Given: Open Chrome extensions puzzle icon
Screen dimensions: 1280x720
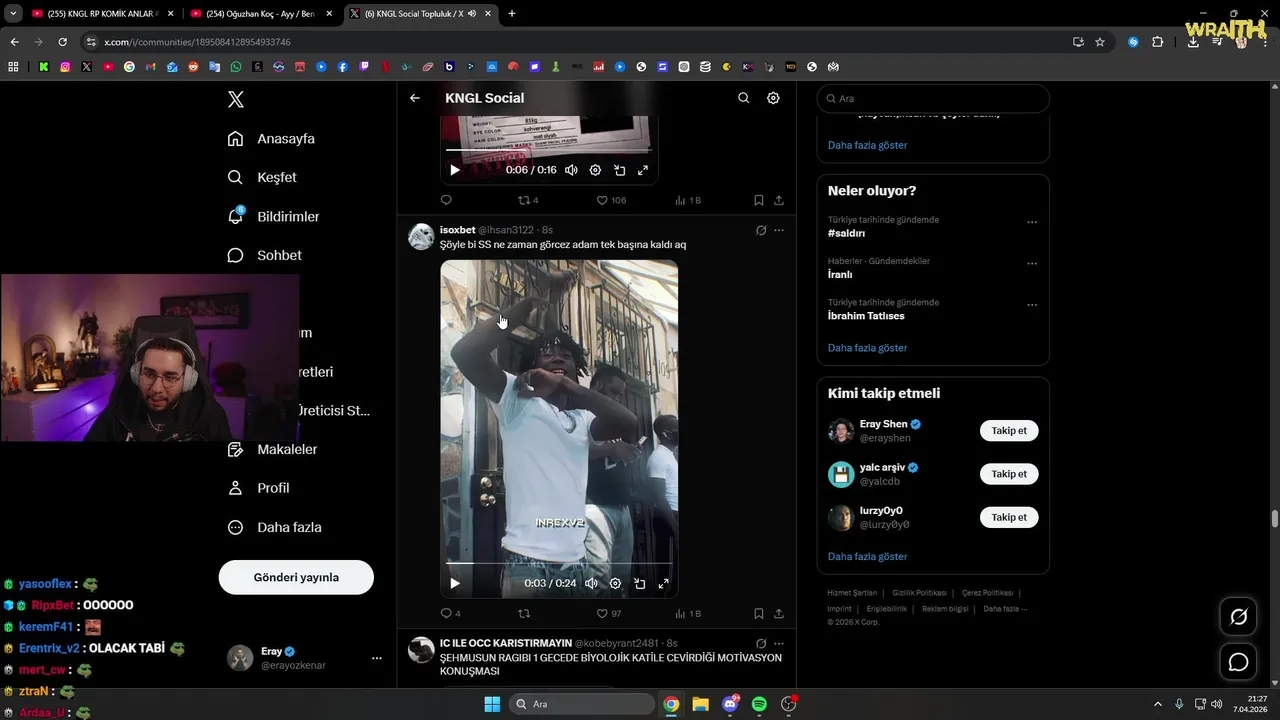Looking at the screenshot, I should tap(1158, 42).
